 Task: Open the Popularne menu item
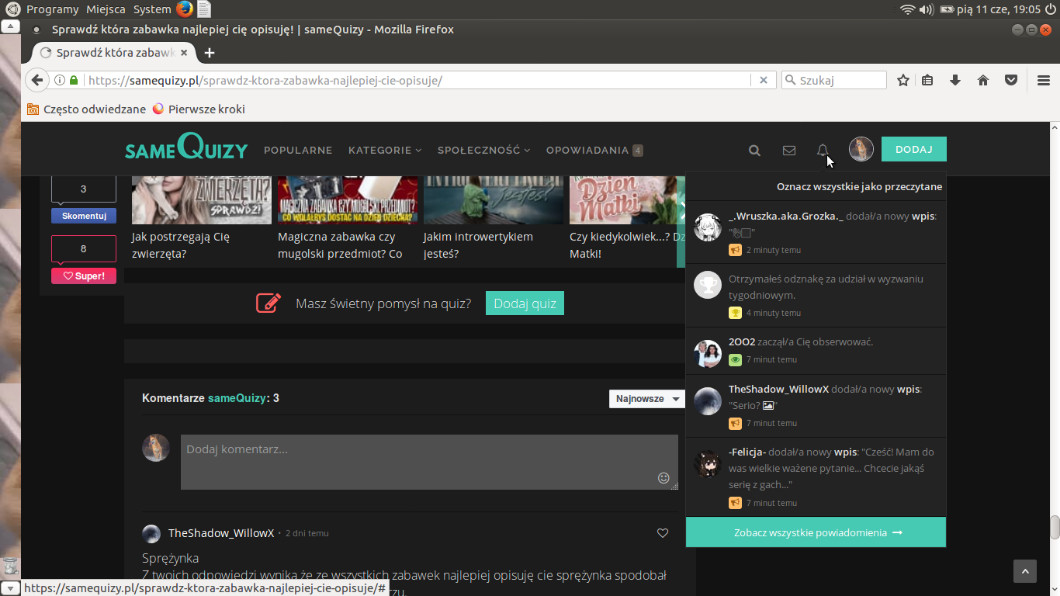pos(298,150)
